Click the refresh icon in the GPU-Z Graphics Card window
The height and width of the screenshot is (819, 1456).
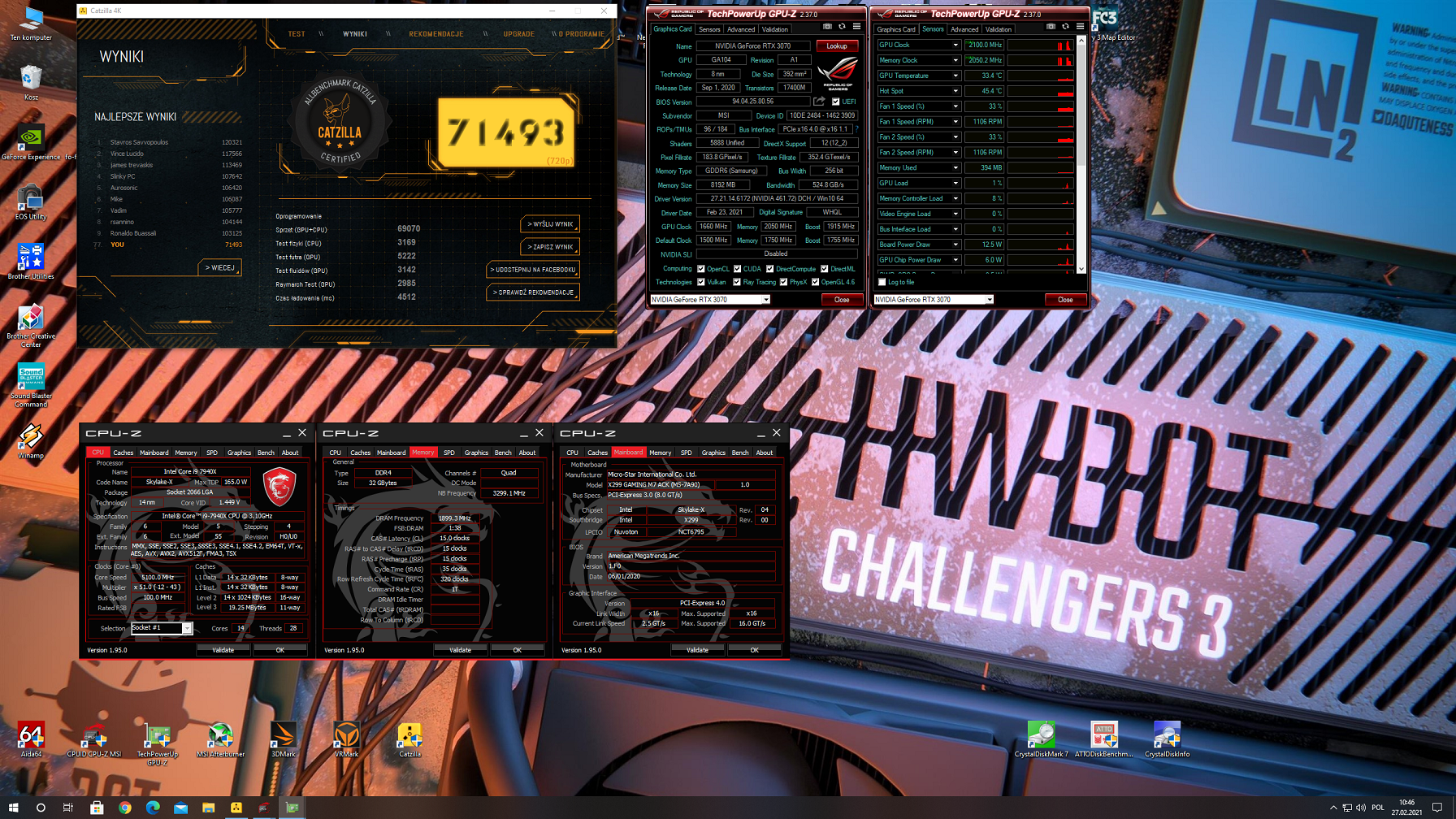(x=842, y=27)
